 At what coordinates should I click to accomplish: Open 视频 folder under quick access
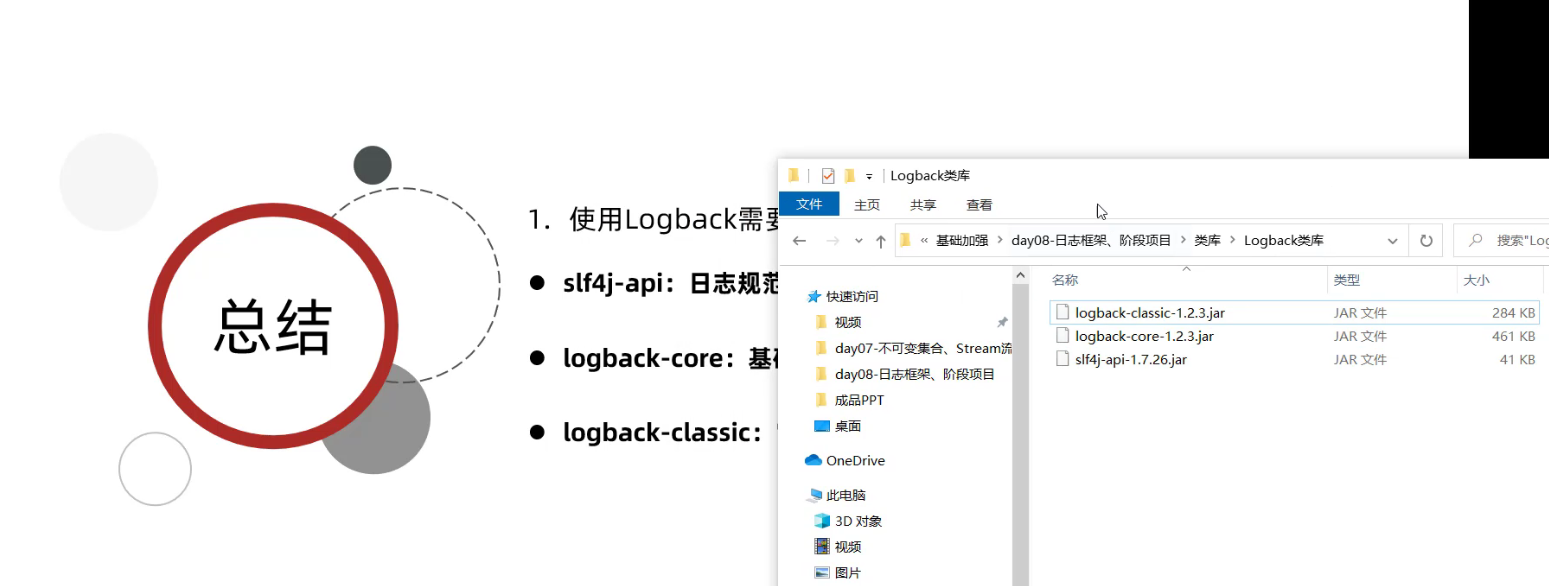(848, 322)
